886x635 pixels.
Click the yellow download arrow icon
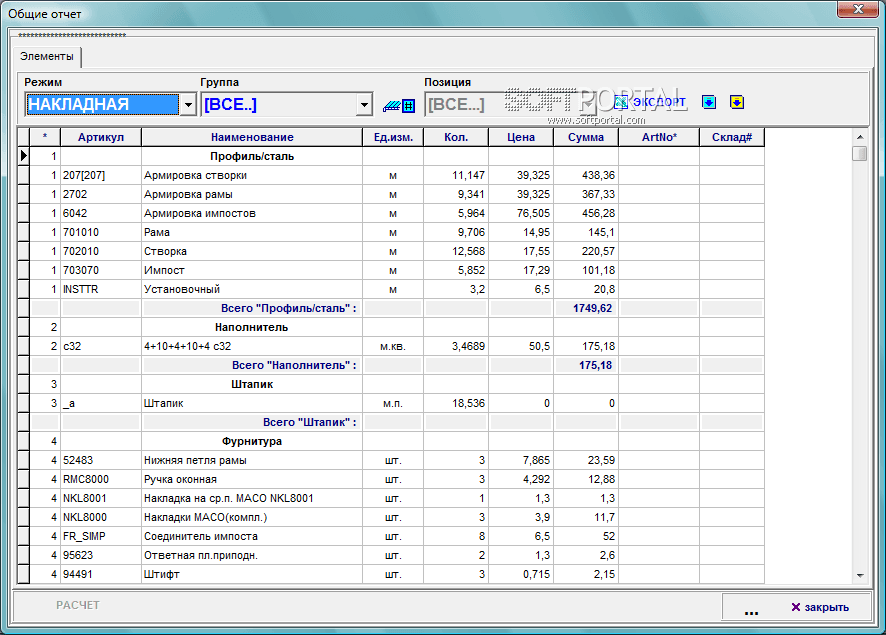click(x=737, y=102)
